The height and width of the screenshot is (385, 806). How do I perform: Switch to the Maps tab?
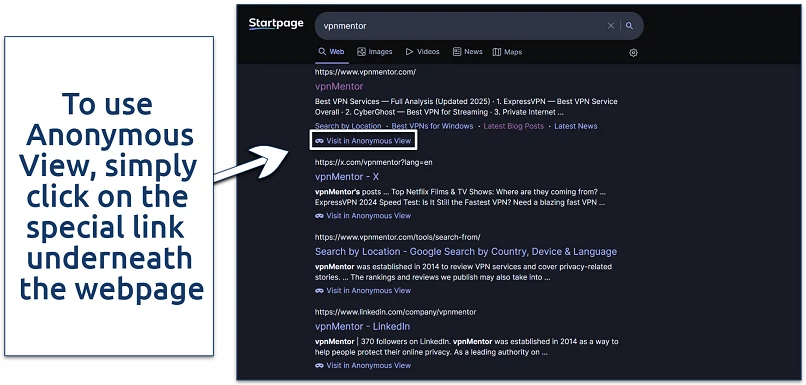[x=507, y=52]
